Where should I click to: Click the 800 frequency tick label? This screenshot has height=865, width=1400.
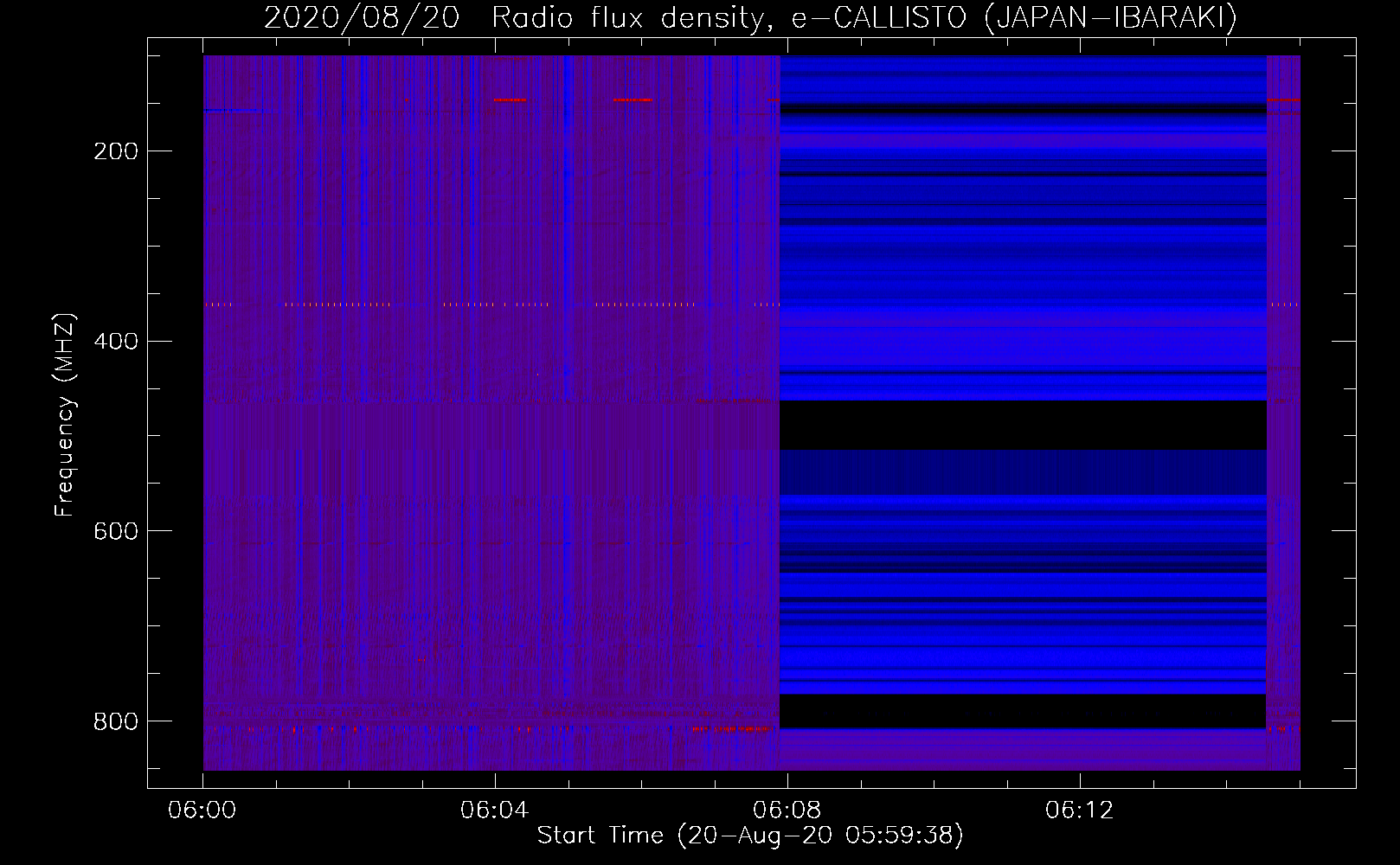tap(116, 721)
